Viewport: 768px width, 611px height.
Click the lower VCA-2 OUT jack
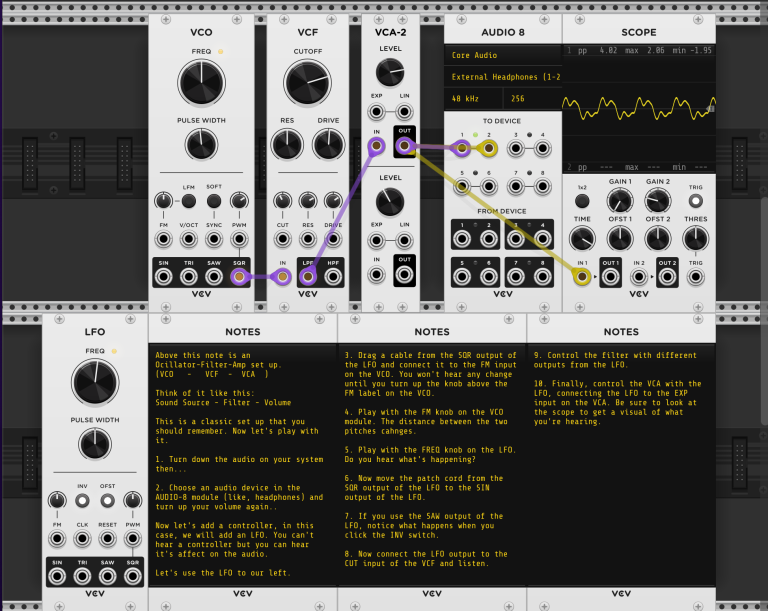404,274
